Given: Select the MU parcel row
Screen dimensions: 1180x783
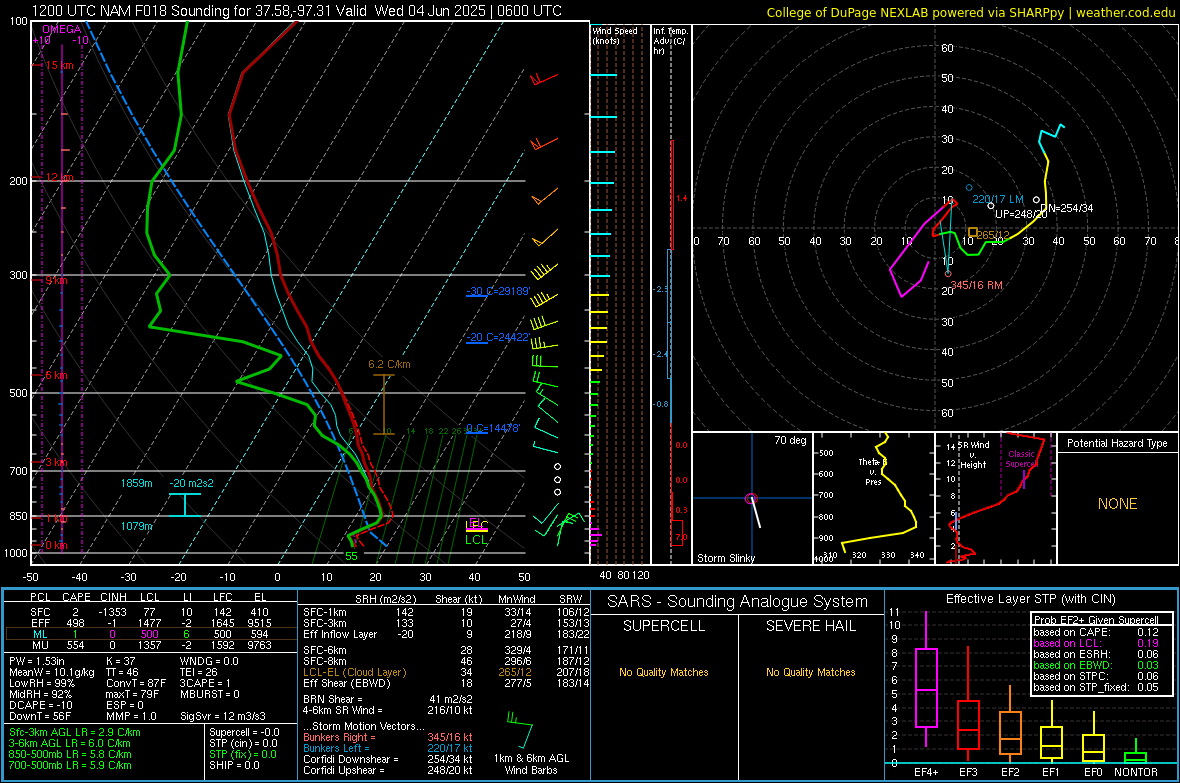Looking at the screenshot, I should 150,645.
